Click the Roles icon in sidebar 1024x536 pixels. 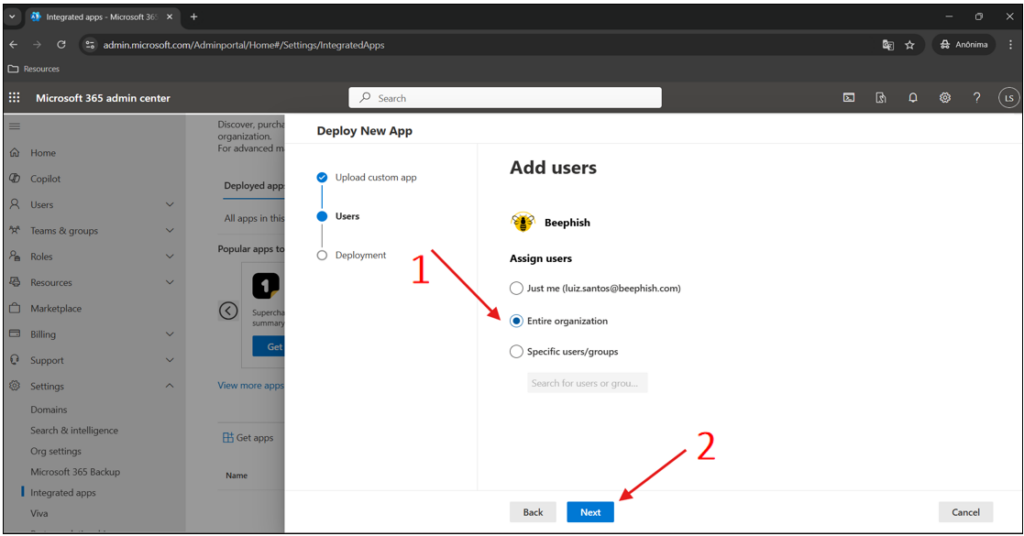(14, 256)
